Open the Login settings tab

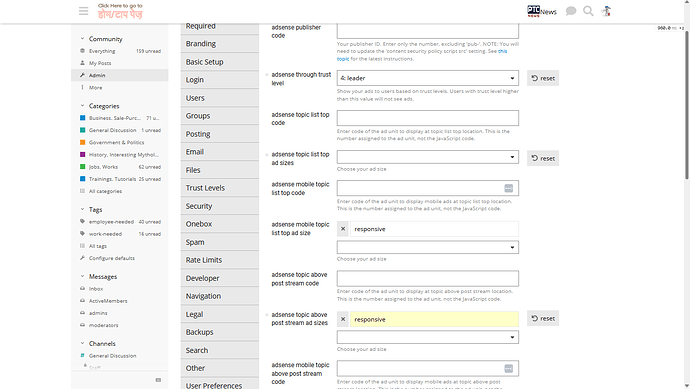pos(220,80)
